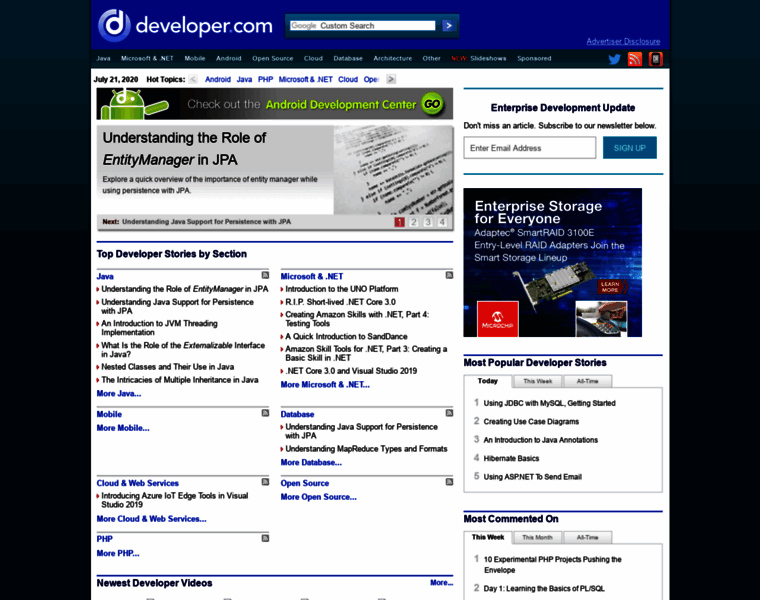The height and width of the screenshot is (600, 760).
Task: Open 'Nested Classes and Their Use in Java'
Action: click(x=168, y=367)
